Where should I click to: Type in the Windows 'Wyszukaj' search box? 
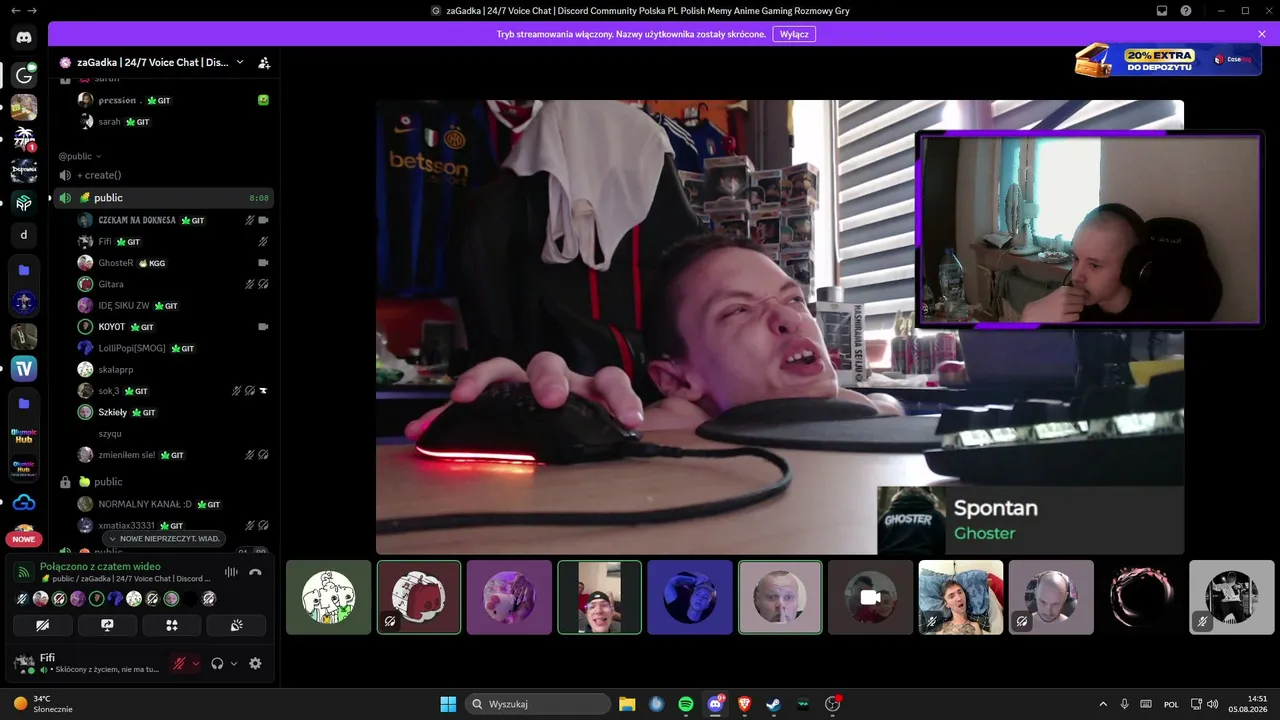539,704
